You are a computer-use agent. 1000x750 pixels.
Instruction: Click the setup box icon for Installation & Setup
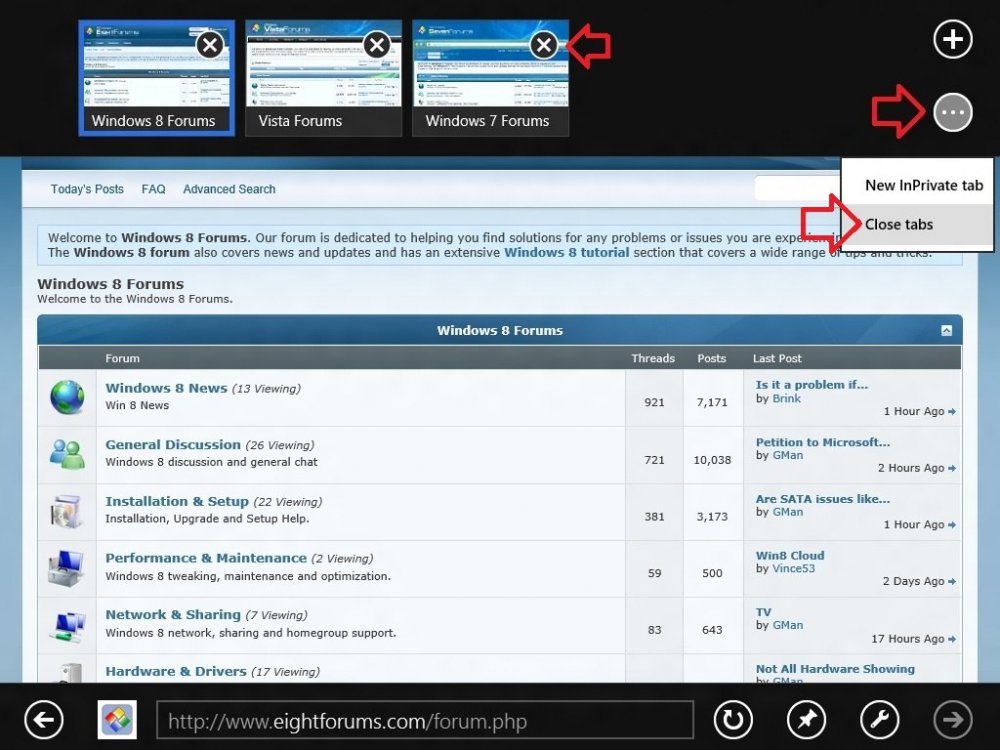click(67, 511)
